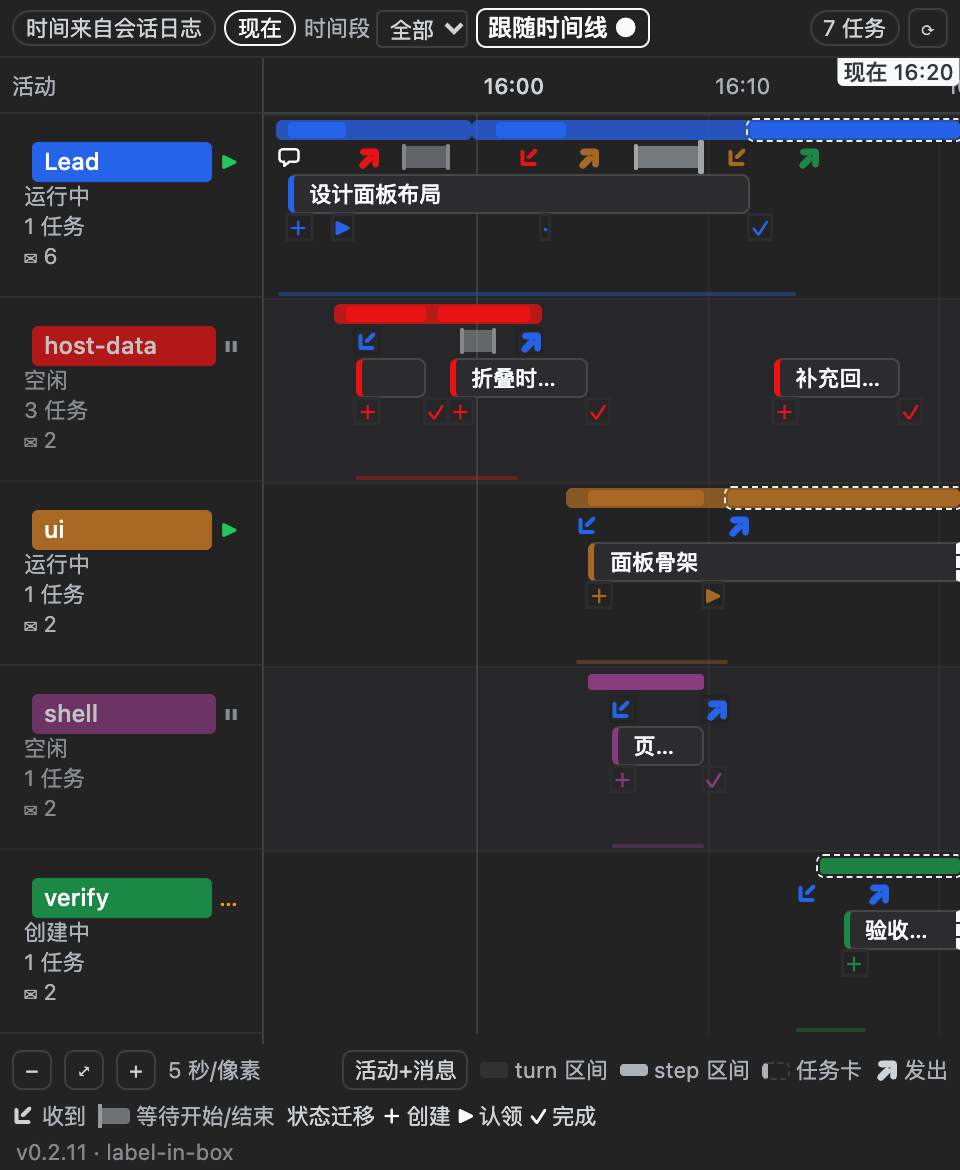Click the blue checkmark completing 设计面板布局
The image size is (960, 1170).
pyautogui.click(x=760, y=228)
